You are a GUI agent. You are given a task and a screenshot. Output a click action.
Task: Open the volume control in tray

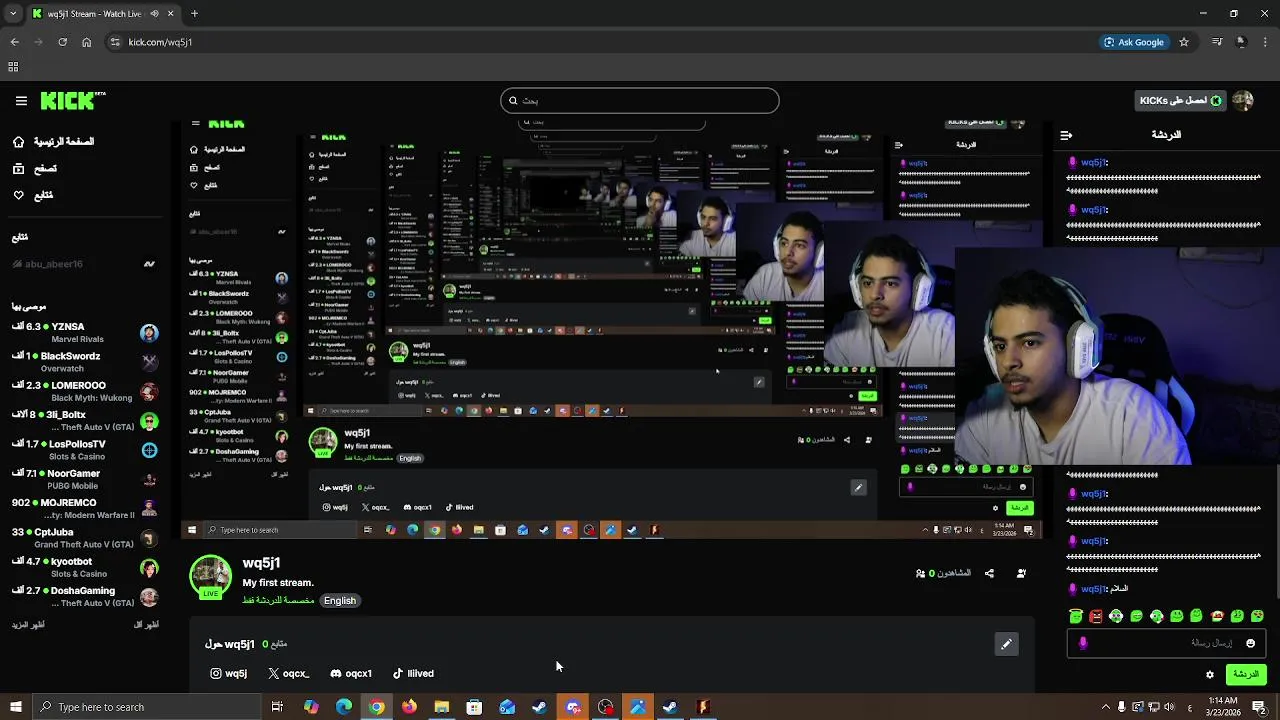(1171, 707)
